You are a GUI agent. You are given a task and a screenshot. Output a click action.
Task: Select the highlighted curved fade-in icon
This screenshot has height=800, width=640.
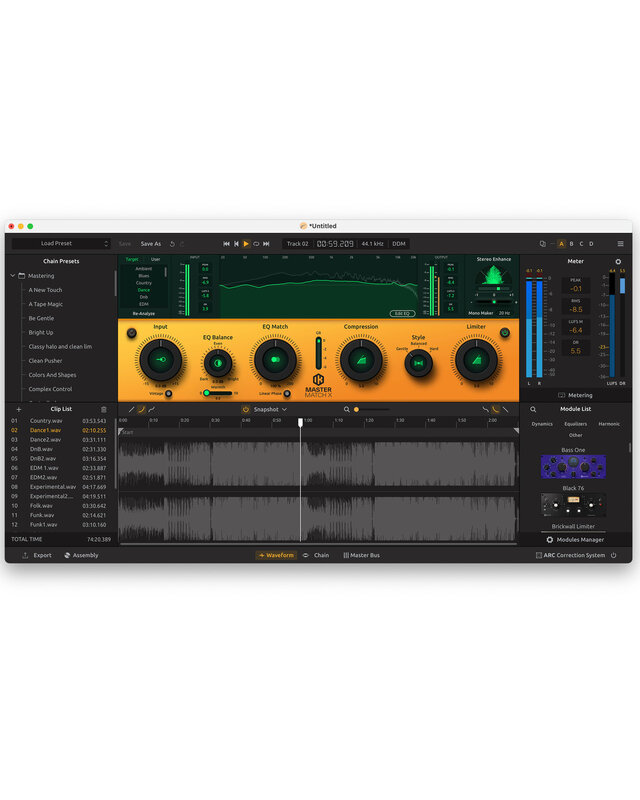coord(141,409)
